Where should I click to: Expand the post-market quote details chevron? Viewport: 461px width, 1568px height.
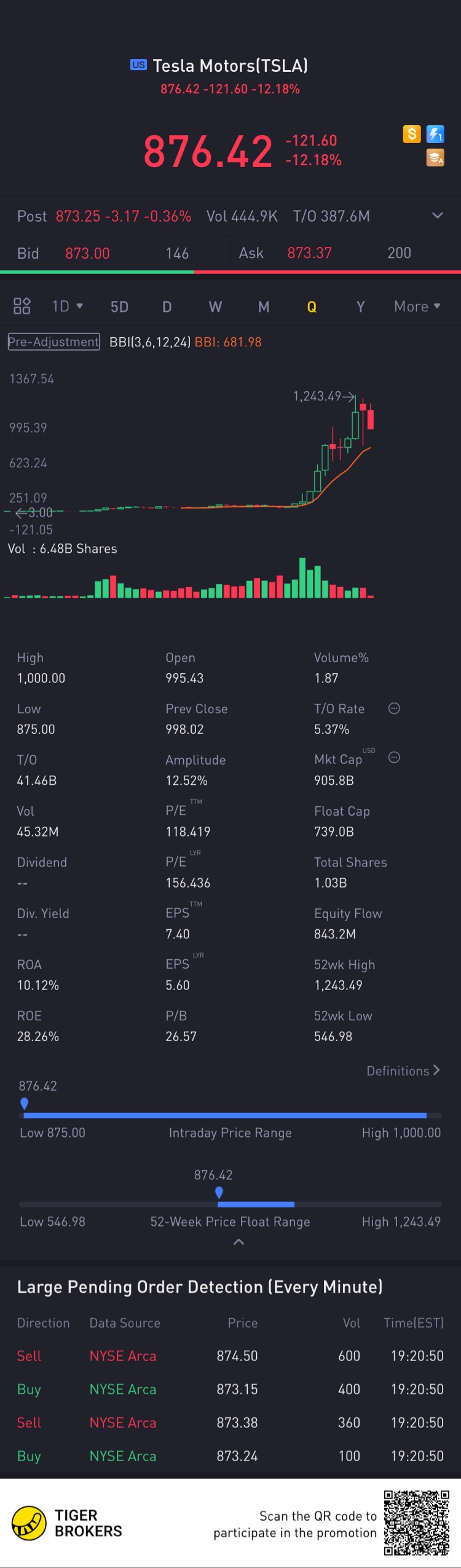tap(437, 216)
